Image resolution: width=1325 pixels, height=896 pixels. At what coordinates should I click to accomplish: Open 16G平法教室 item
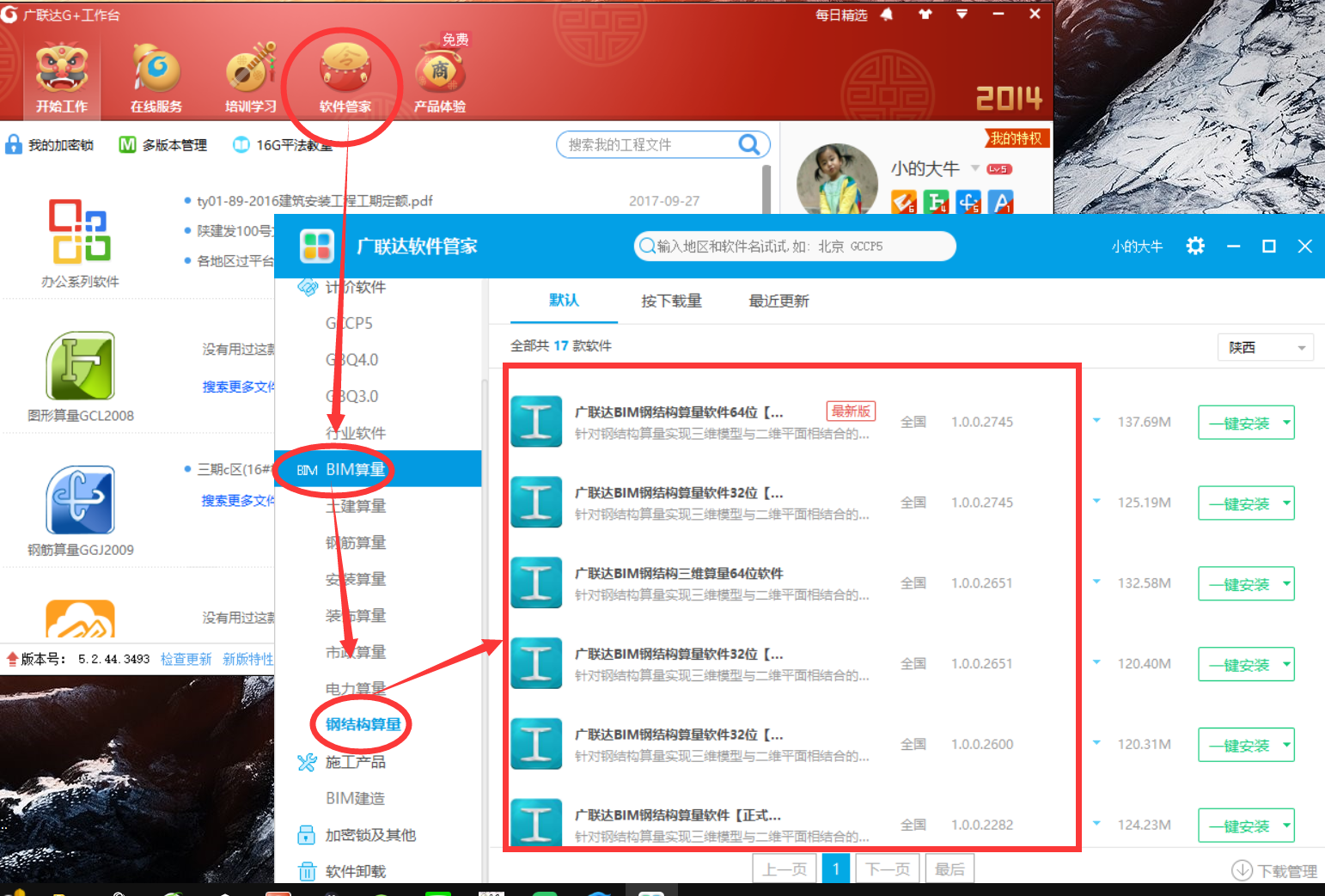click(x=283, y=145)
